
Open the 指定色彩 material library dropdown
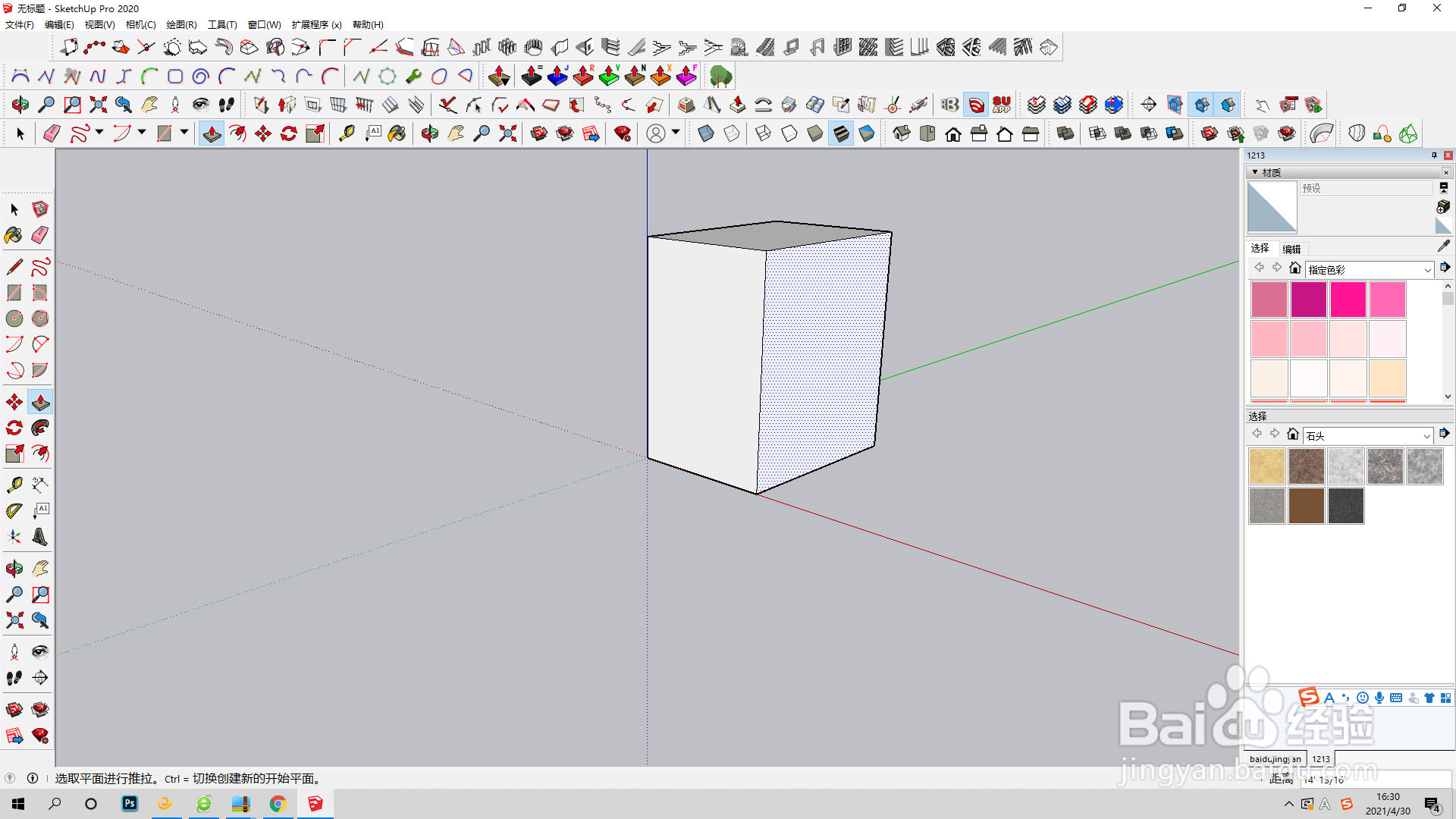click(x=1427, y=270)
